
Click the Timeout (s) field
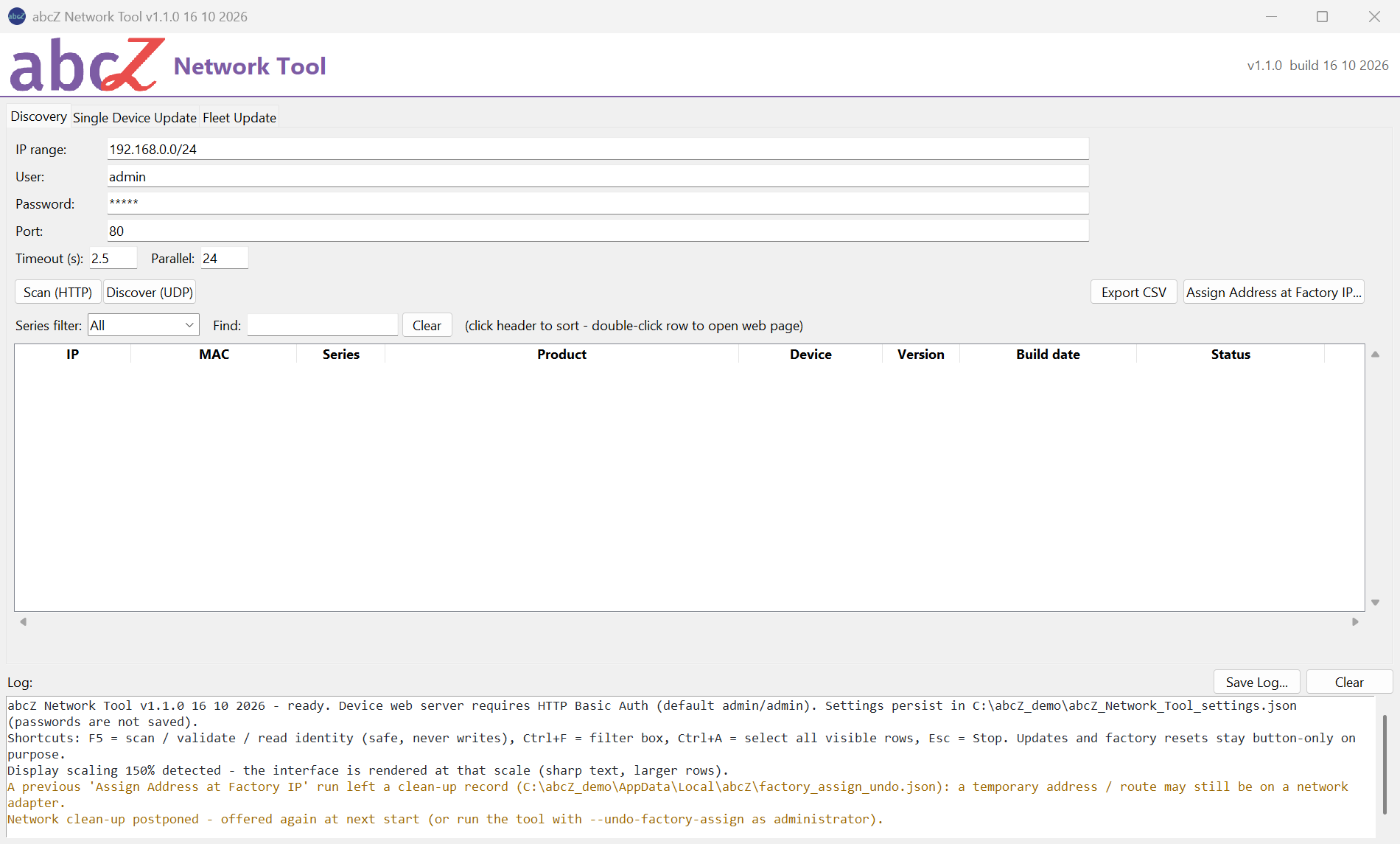(113, 258)
